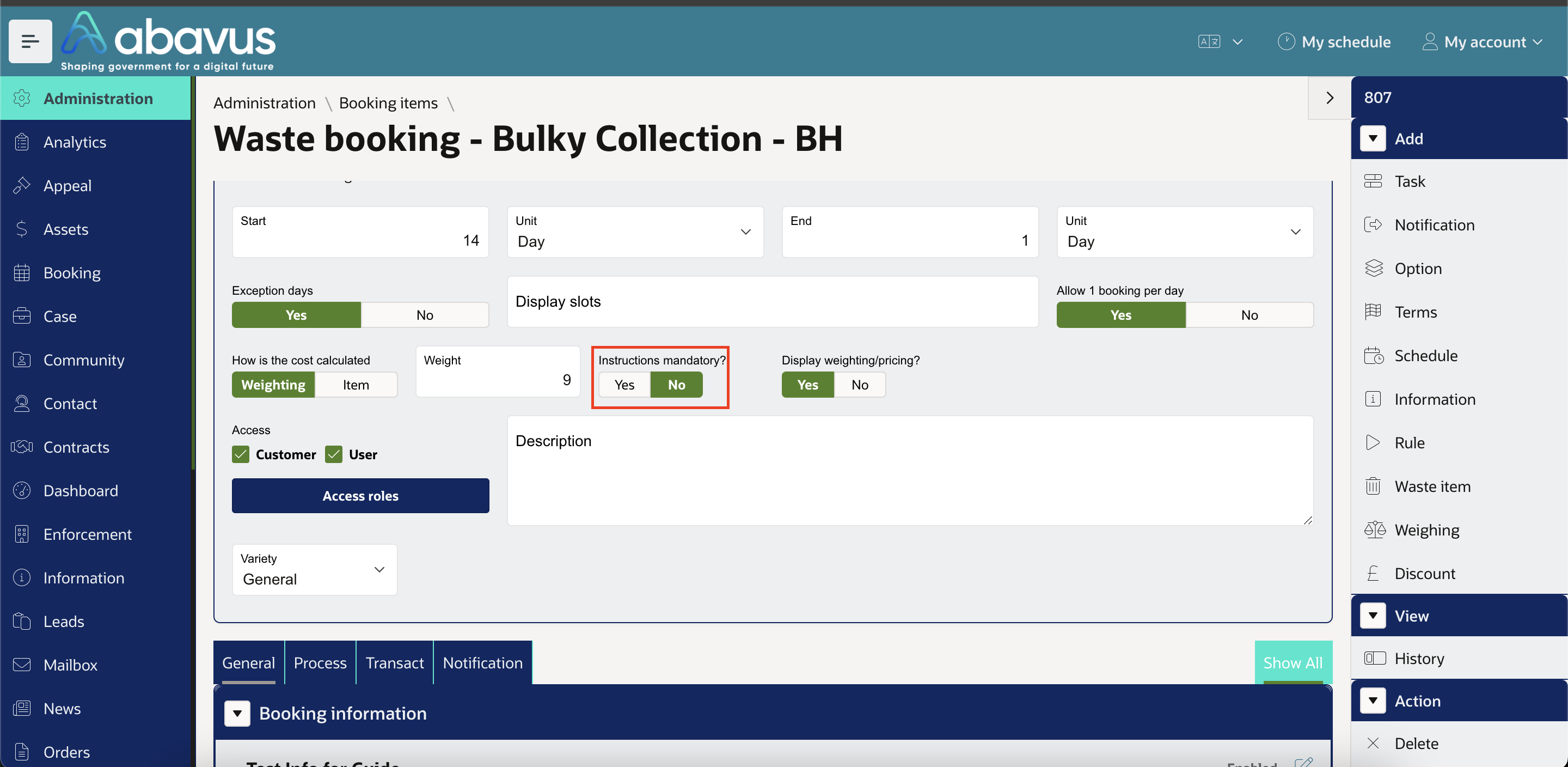Click the Add Notification icon
The image size is (1568, 767).
(1373, 225)
